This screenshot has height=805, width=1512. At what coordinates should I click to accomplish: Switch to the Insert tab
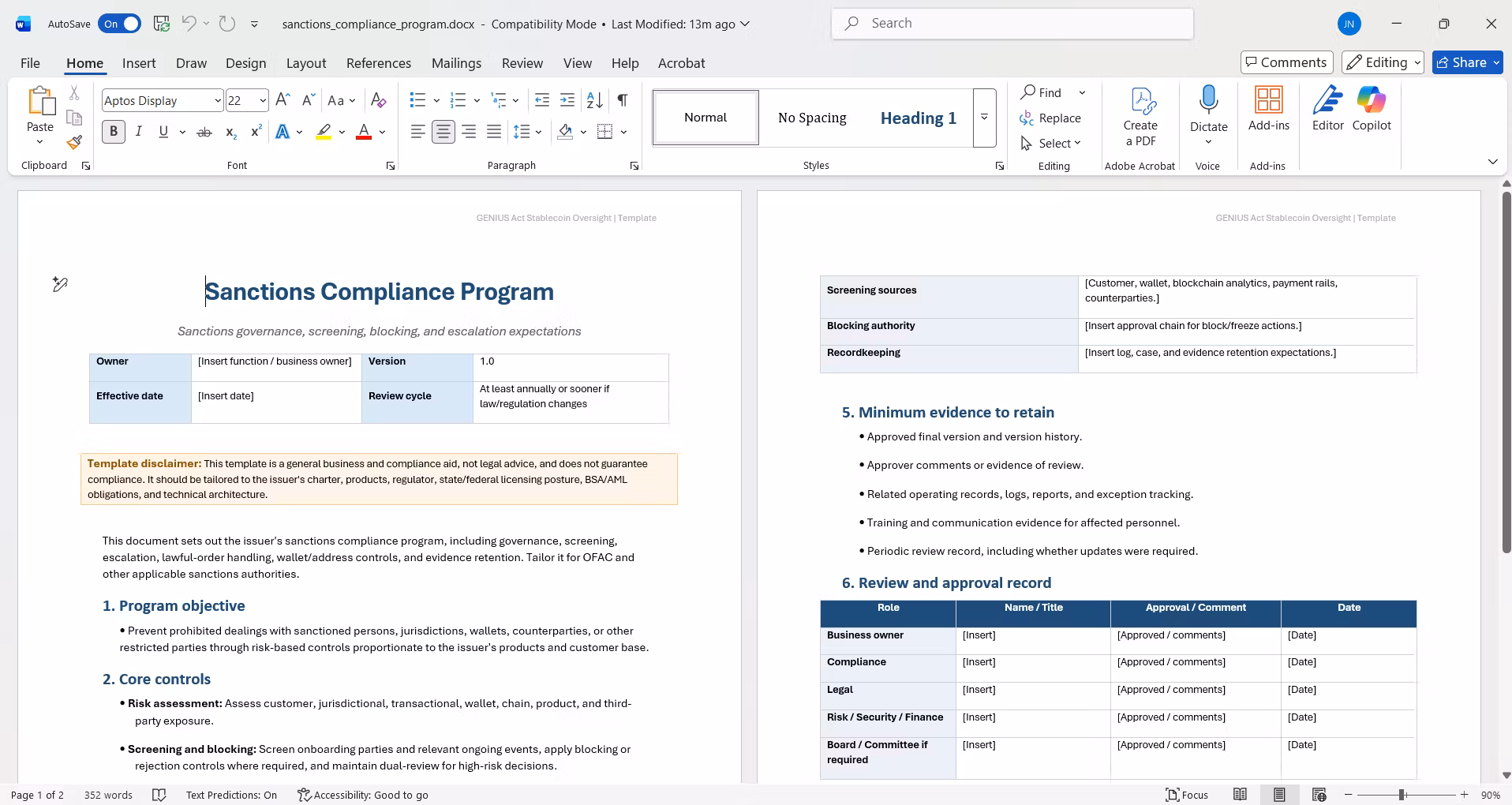click(139, 63)
